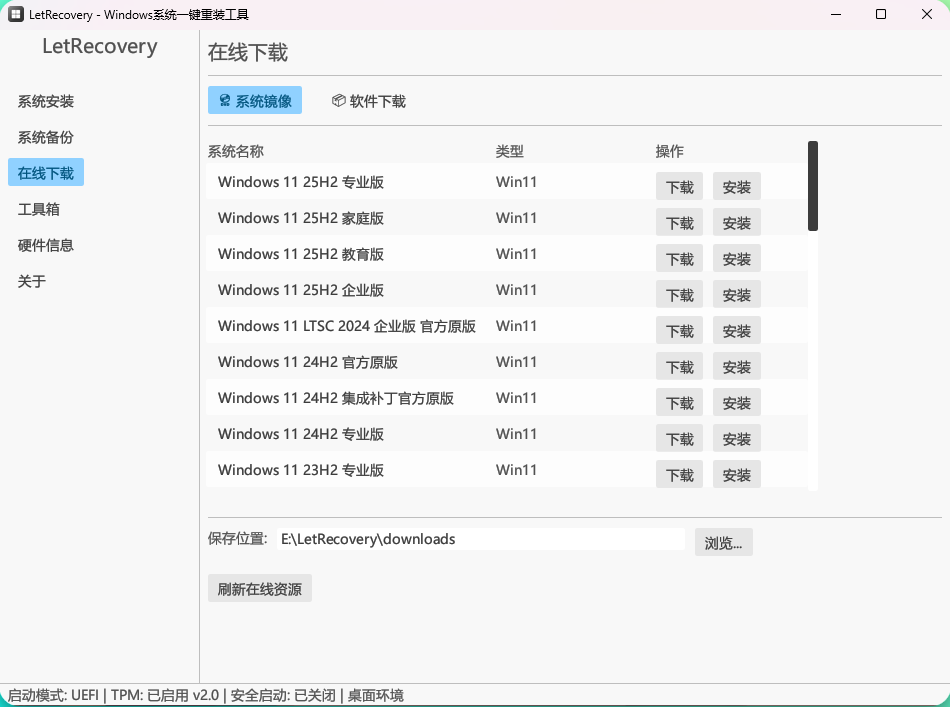Click 安全启动: 已关闭 status entry

click(283, 695)
